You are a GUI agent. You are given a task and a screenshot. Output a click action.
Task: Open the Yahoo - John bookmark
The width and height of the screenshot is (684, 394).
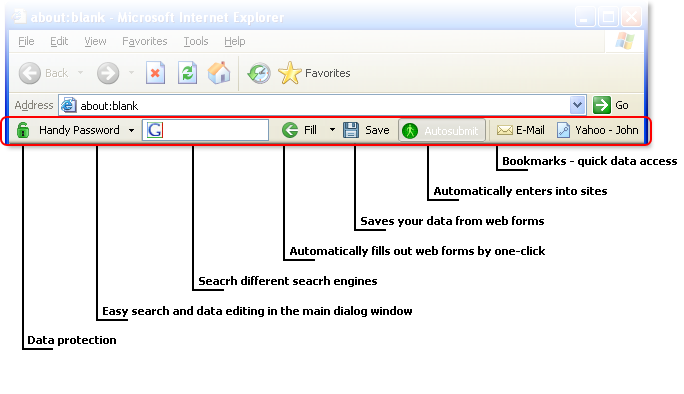tap(598, 130)
